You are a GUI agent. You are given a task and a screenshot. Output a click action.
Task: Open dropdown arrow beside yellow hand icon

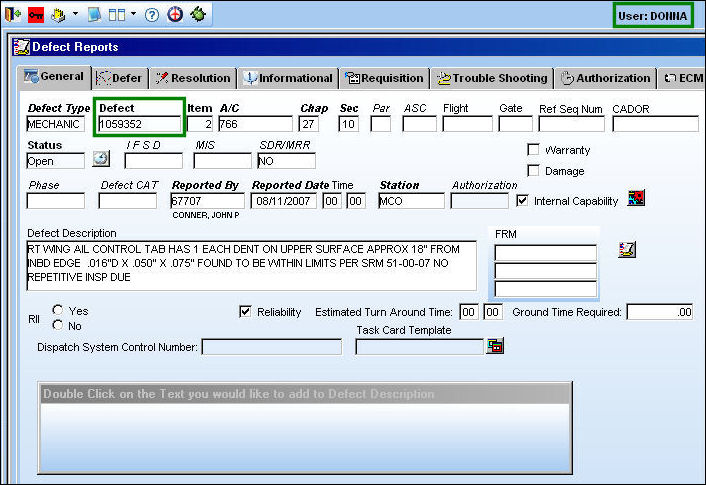tap(75, 14)
